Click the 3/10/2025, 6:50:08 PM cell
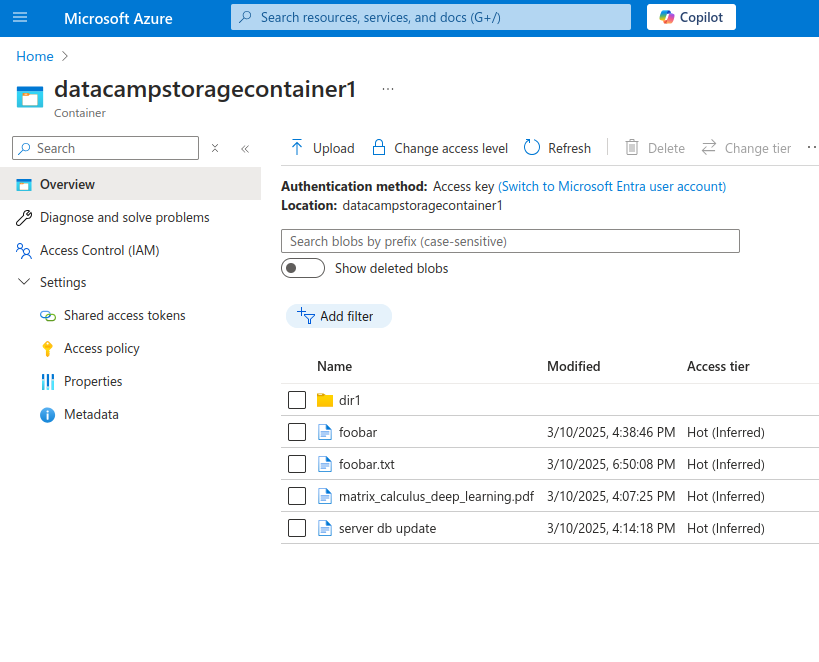819x662 pixels. pyautogui.click(x=611, y=464)
